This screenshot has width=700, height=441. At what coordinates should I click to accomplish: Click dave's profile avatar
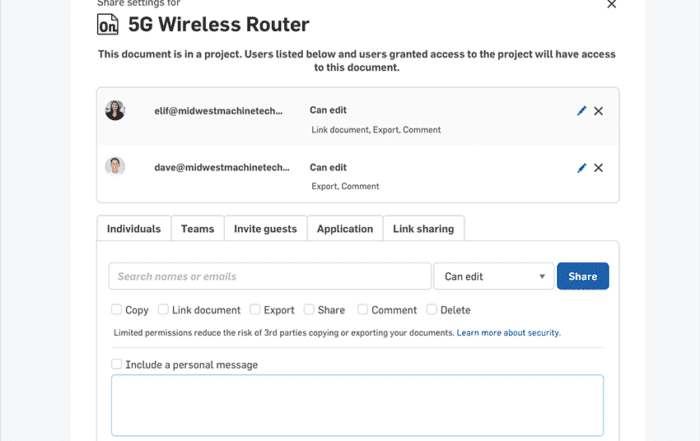[115, 166]
